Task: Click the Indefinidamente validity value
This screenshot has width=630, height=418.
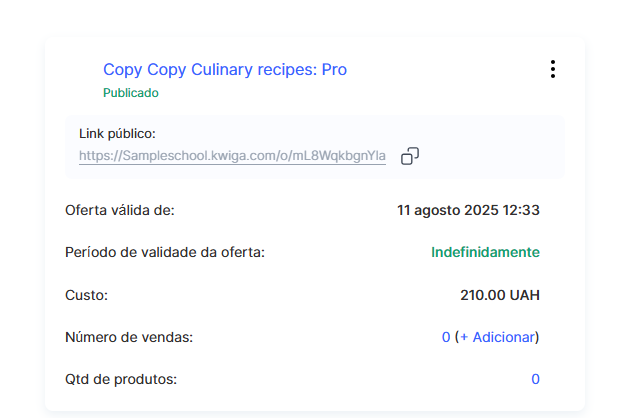Action: tap(485, 252)
